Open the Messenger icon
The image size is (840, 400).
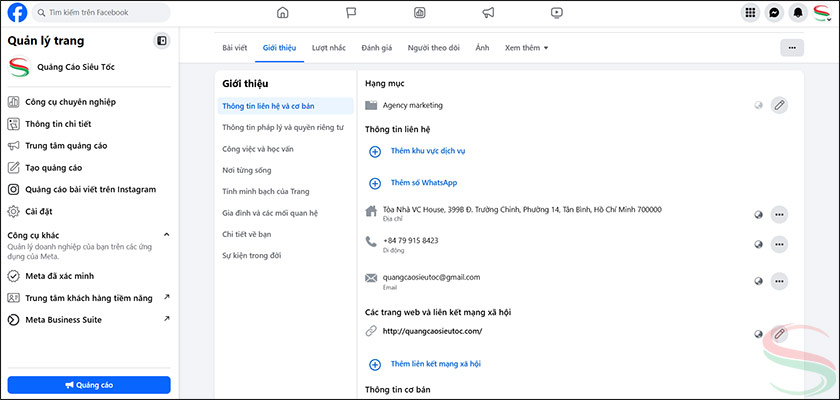[x=774, y=13]
